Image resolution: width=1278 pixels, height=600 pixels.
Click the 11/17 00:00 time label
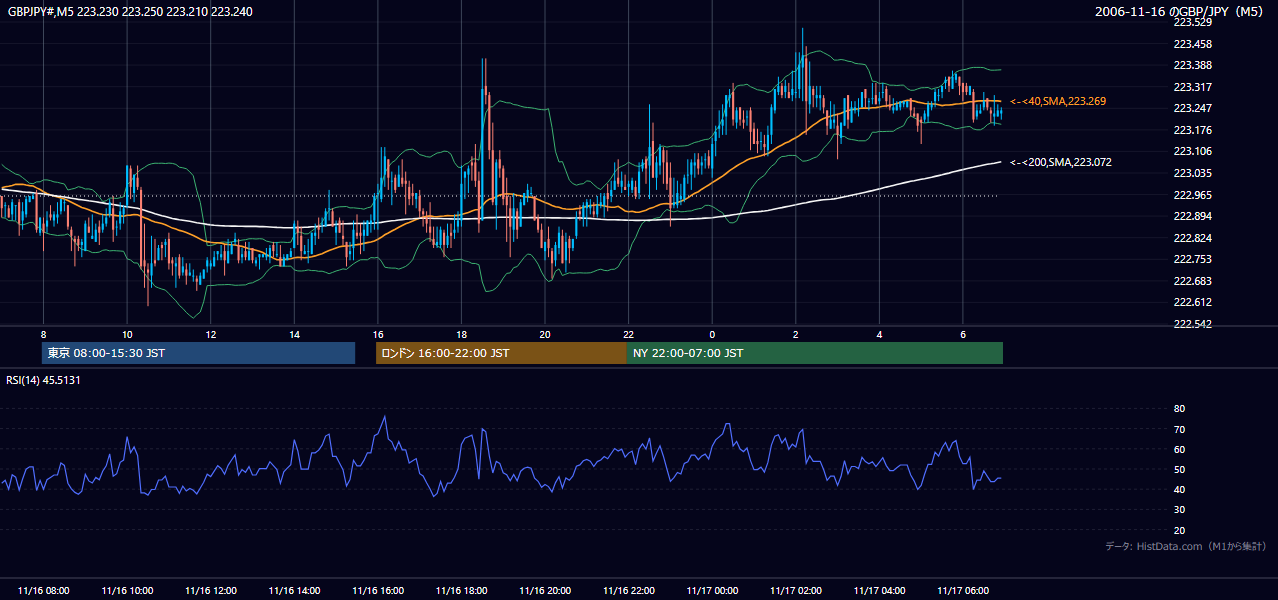pyautogui.click(x=712, y=591)
